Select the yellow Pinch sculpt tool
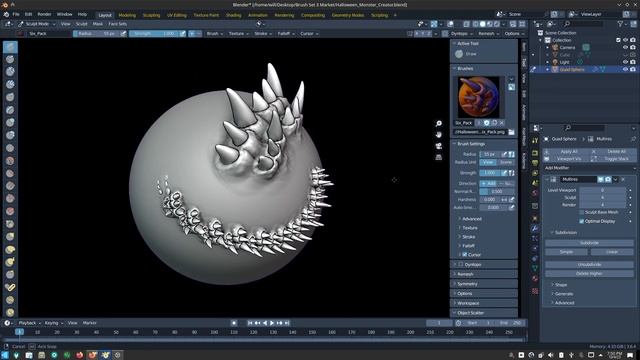This screenshot has width=640, height=360. click(x=10, y=224)
